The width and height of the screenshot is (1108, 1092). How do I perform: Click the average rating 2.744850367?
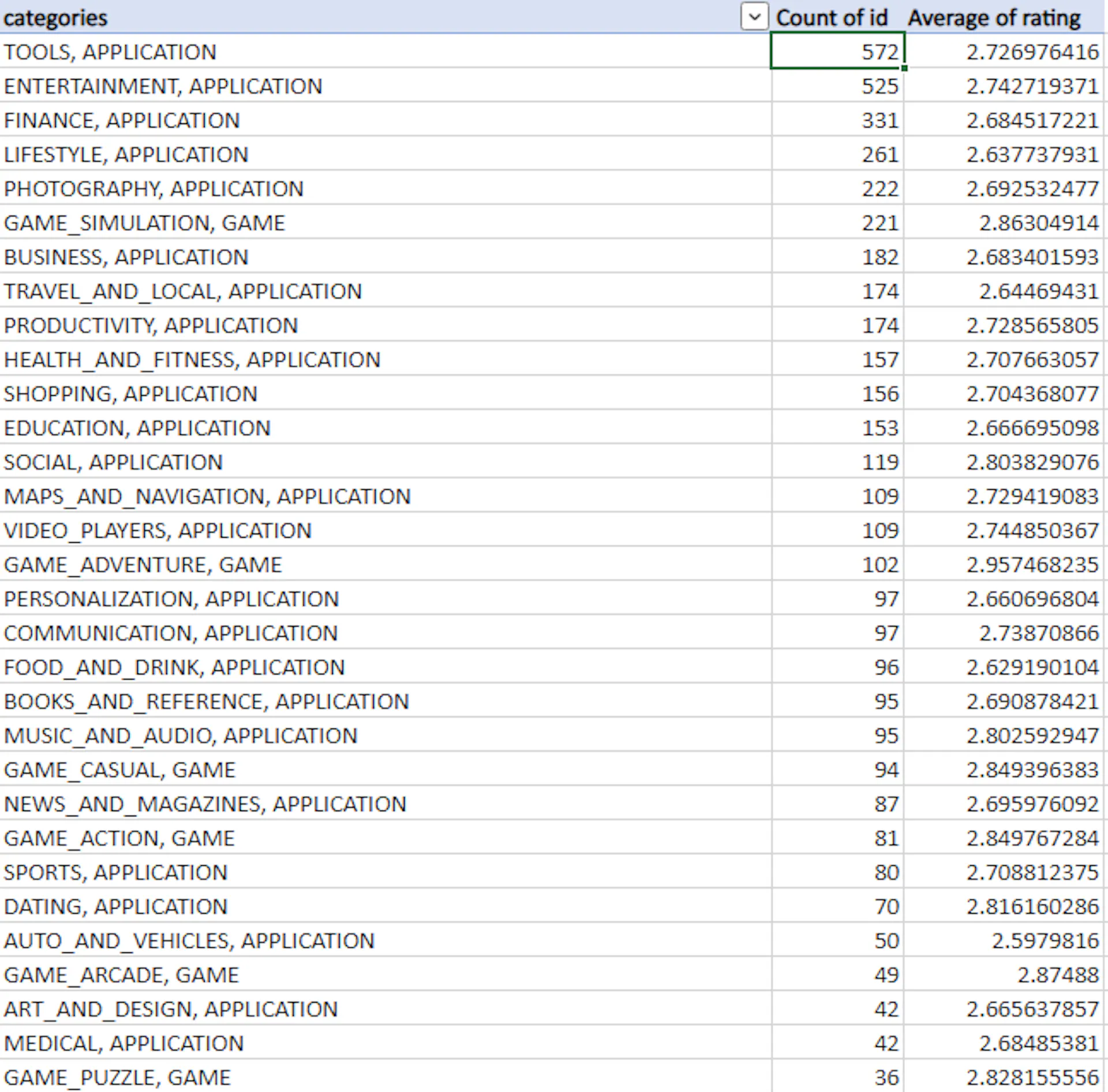pyautogui.click(x=1004, y=530)
